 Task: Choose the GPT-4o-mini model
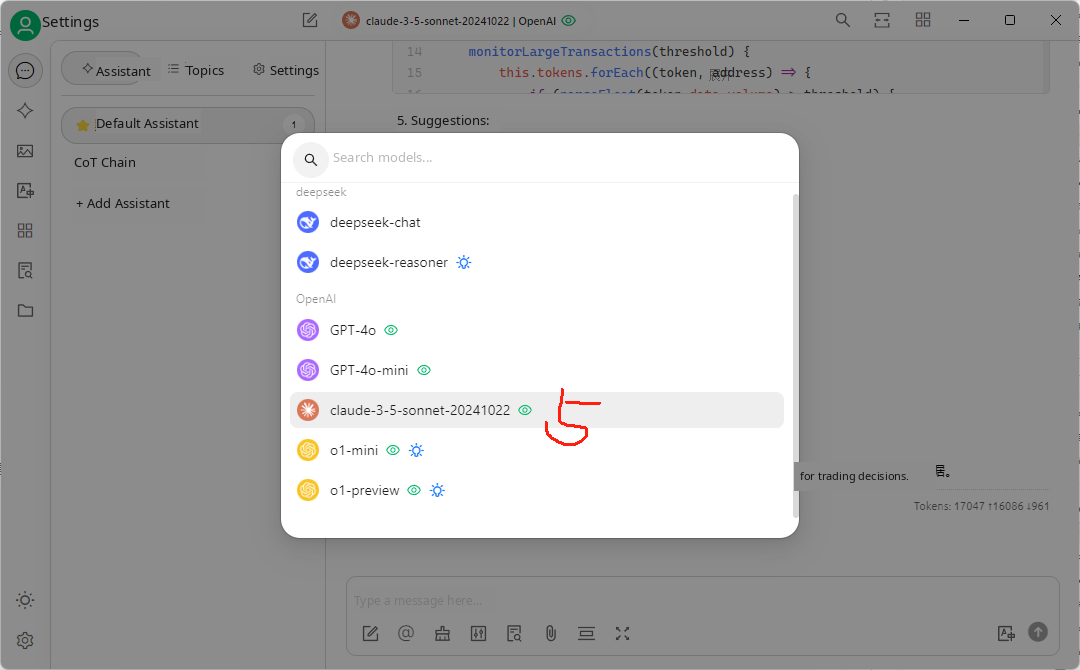537,370
